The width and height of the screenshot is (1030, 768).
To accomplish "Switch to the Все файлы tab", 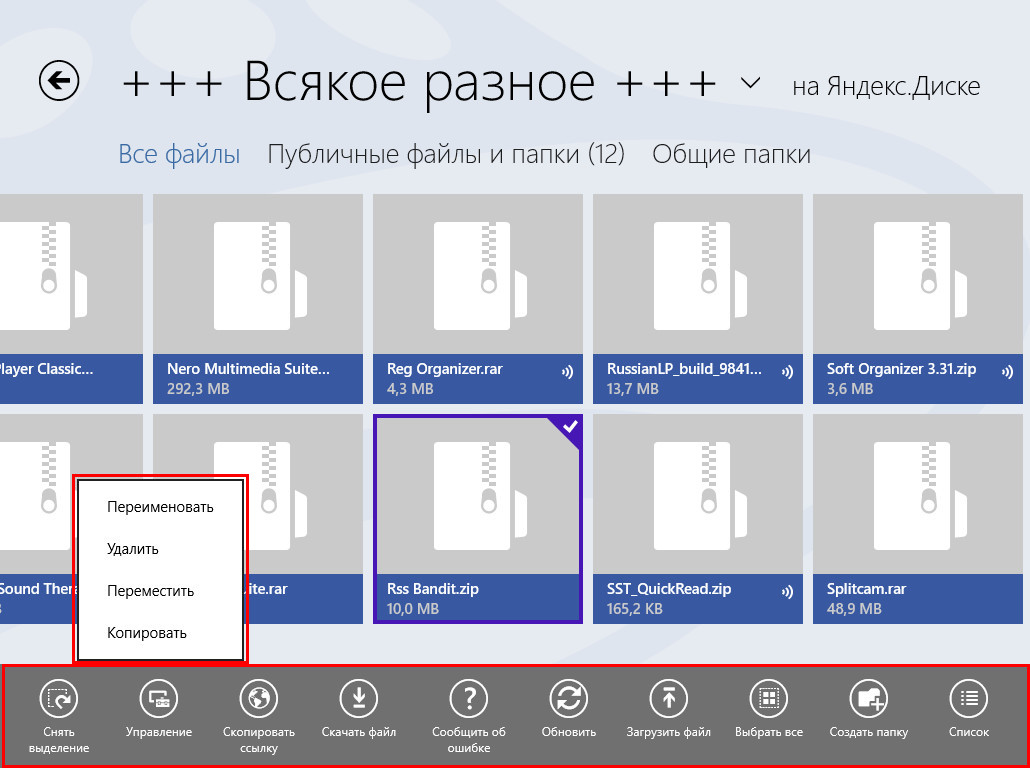I will pyautogui.click(x=179, y=154).
